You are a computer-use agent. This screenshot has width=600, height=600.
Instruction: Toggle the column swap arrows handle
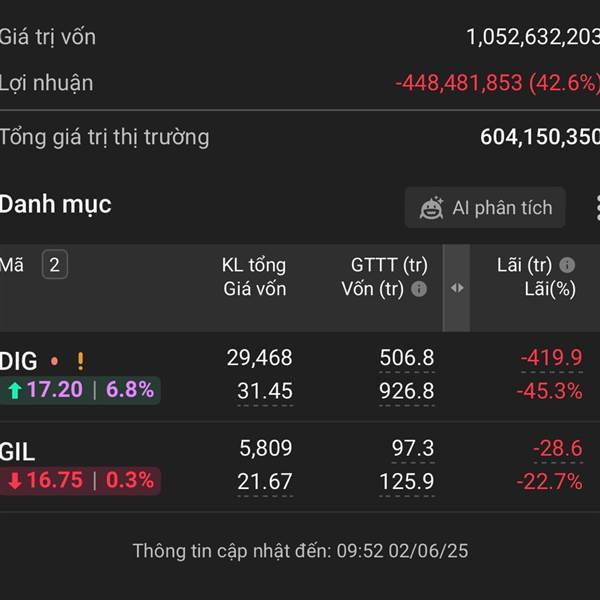[457, 288]
